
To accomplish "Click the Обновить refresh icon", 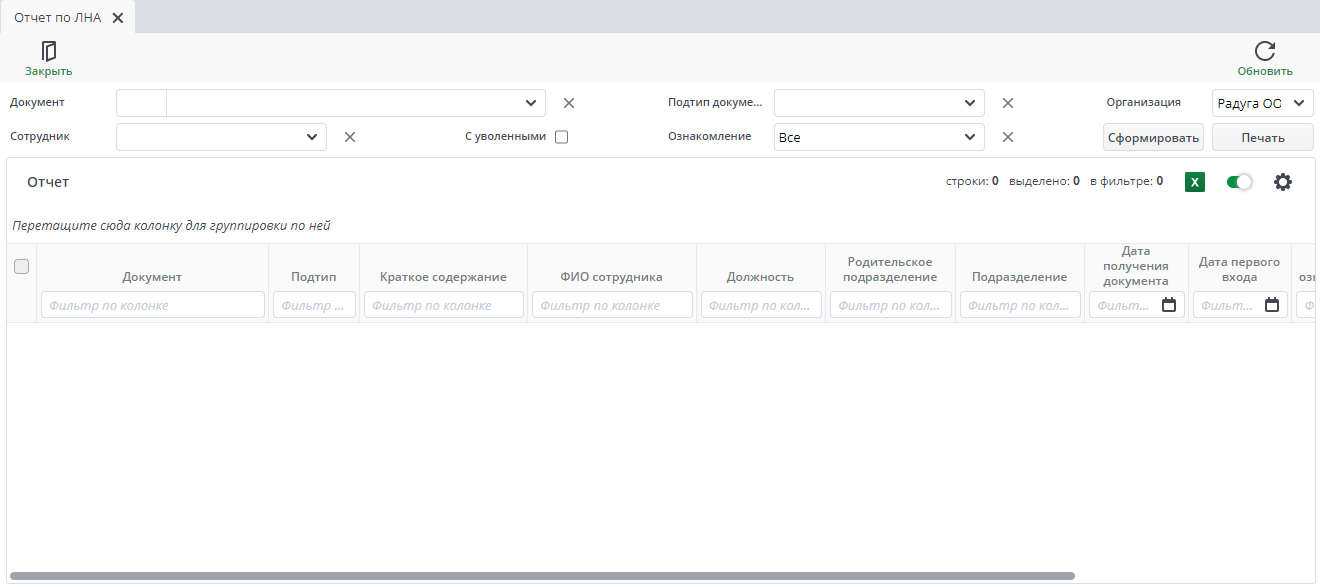I will click(x=1265, y=51).
